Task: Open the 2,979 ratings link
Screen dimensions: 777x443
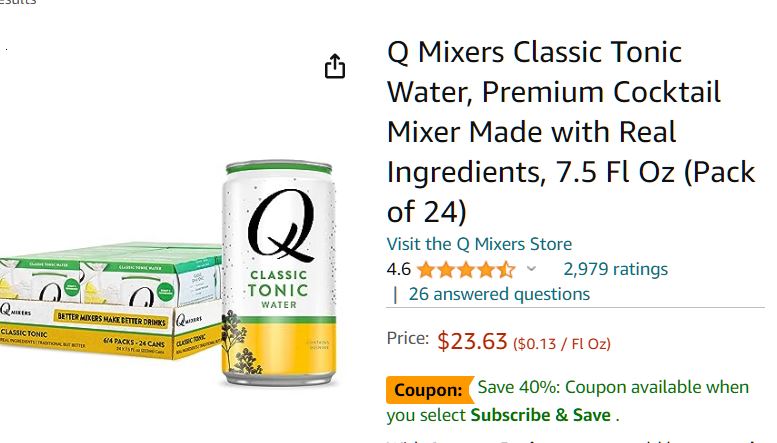Action: (x=615, y=269)
